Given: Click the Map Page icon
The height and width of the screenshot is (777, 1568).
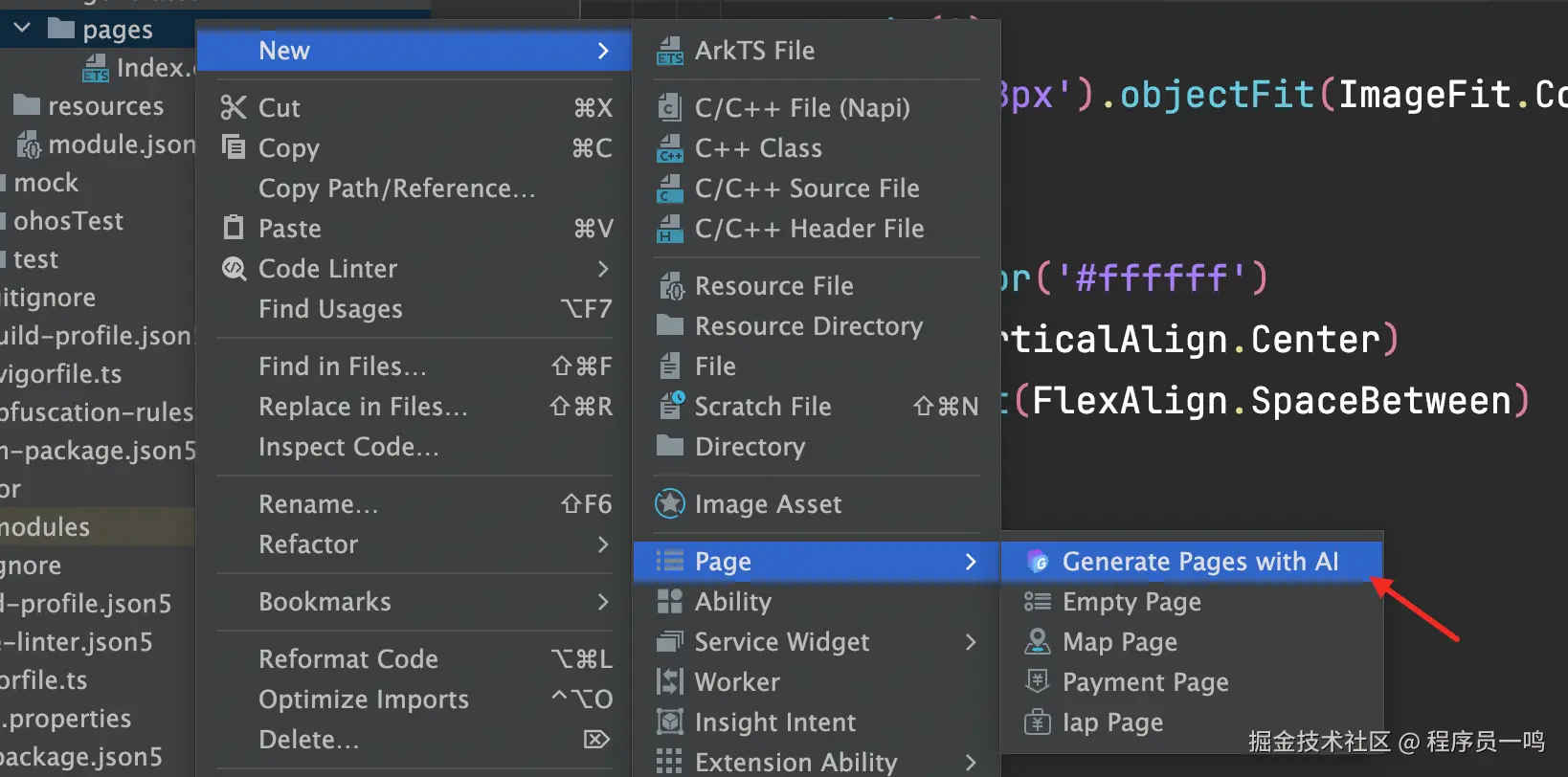Looking at the screenshot, I should [1038, 642].
